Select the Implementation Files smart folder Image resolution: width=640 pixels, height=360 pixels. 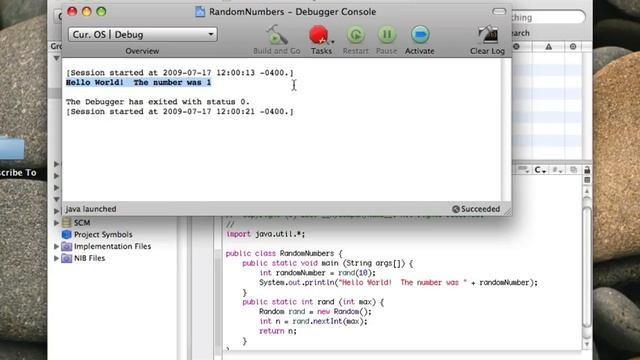112,247
